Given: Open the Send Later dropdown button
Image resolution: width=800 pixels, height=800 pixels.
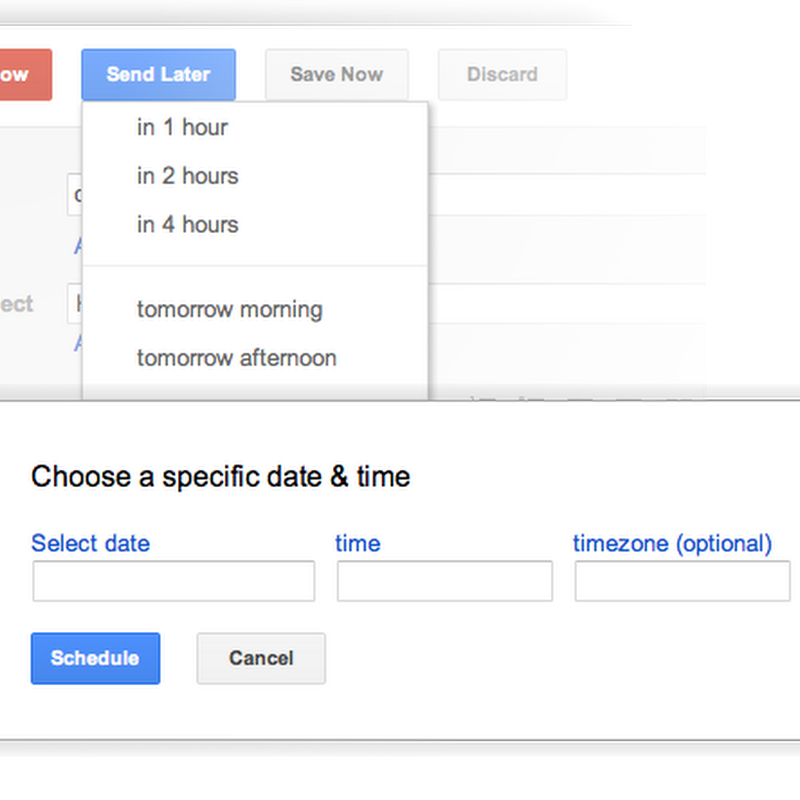Looking at the screenshot, I should coord(158,75).
